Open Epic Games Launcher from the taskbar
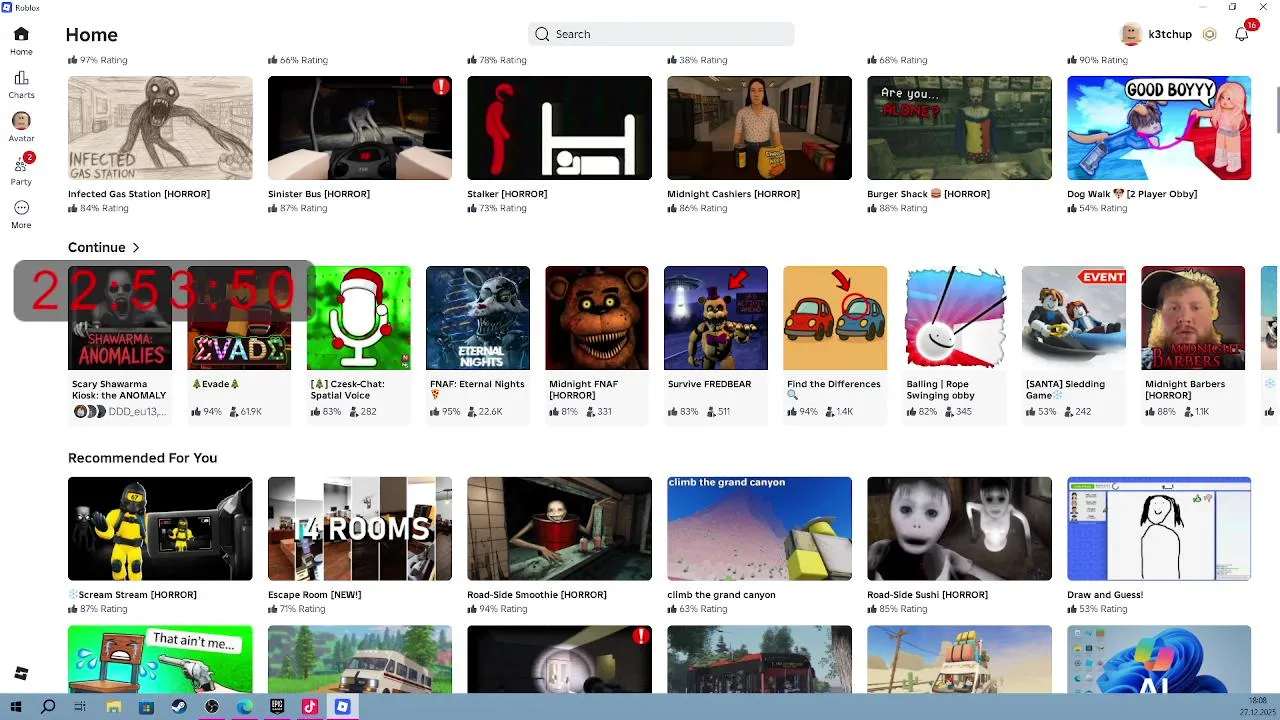Image resolution: width=1280 pixels, height=720 pixels. (x=277, y=707)
